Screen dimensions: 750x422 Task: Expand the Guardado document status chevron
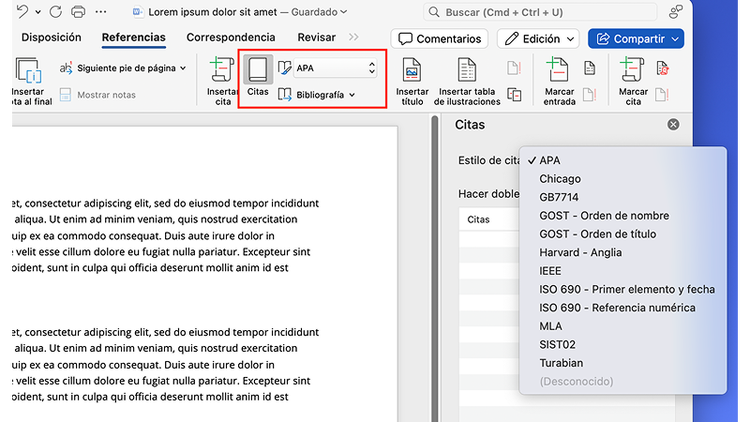pyautogui.click(x=343, y=12)
